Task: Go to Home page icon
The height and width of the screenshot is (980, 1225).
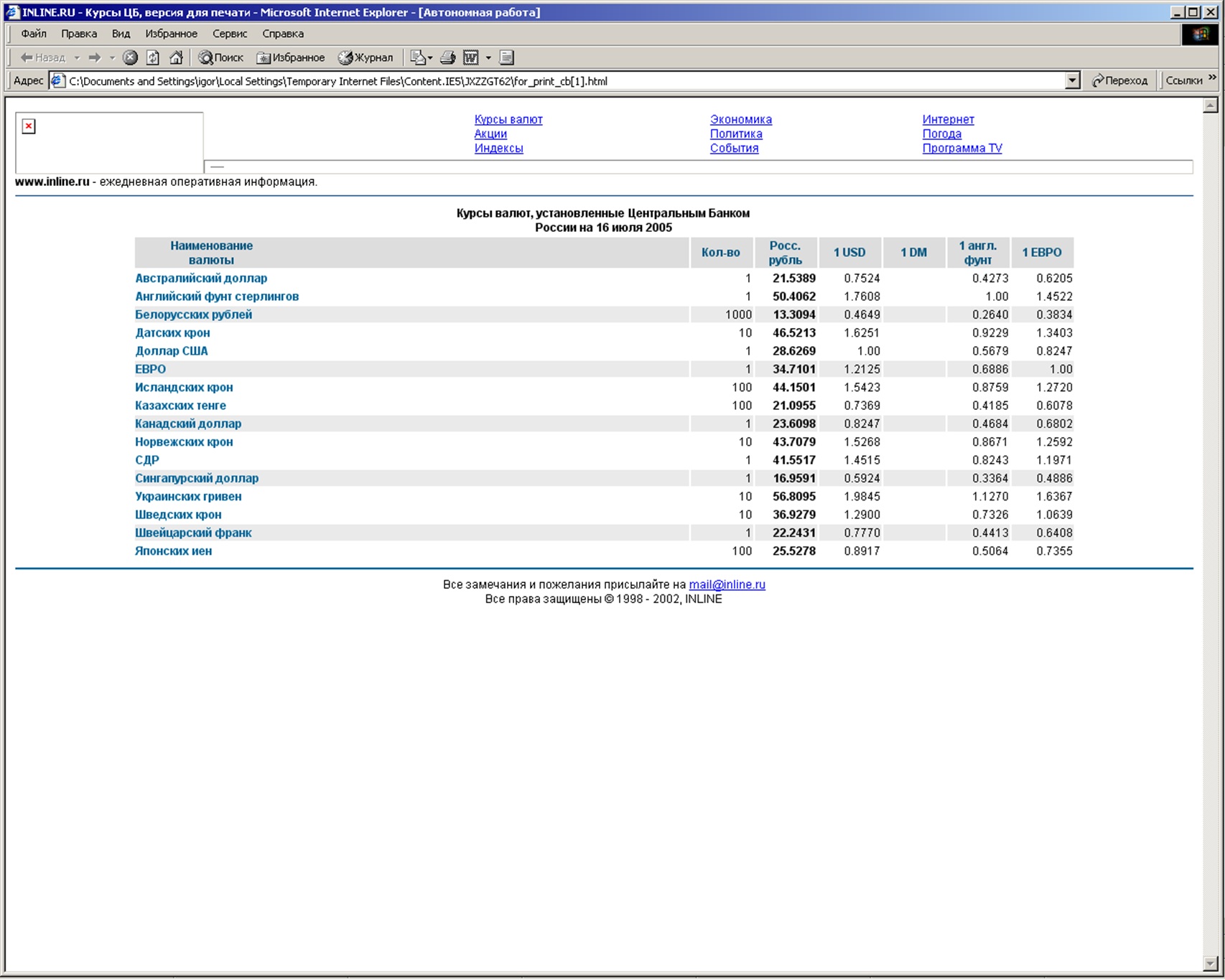Action: [176, 57]
